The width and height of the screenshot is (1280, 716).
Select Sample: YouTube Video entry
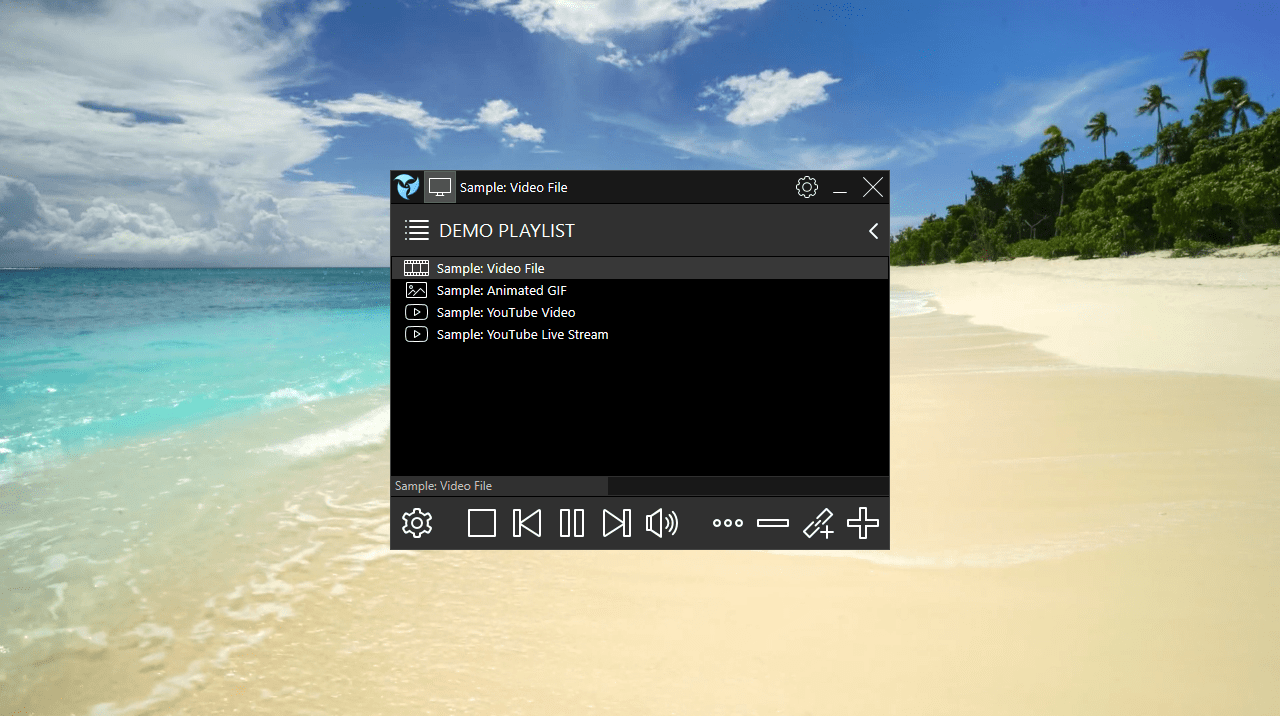pos(640,312)
